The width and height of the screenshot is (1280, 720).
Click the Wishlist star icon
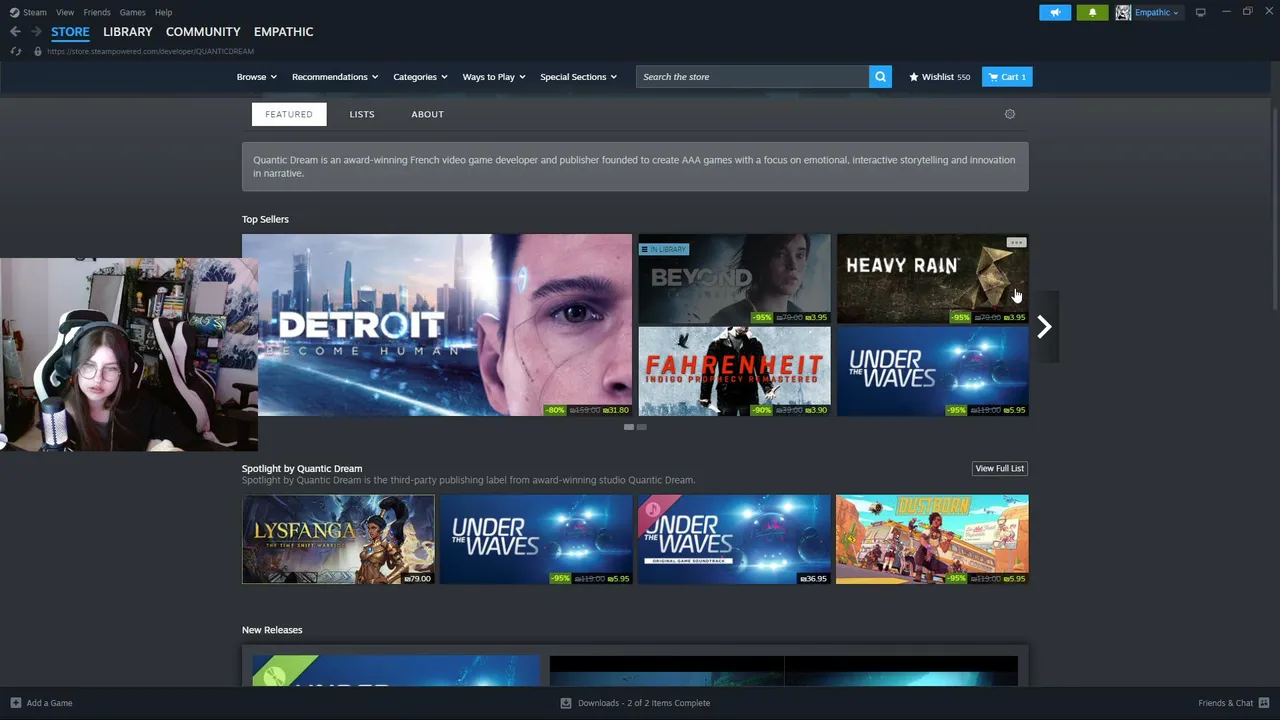click(x=914, y=77)
